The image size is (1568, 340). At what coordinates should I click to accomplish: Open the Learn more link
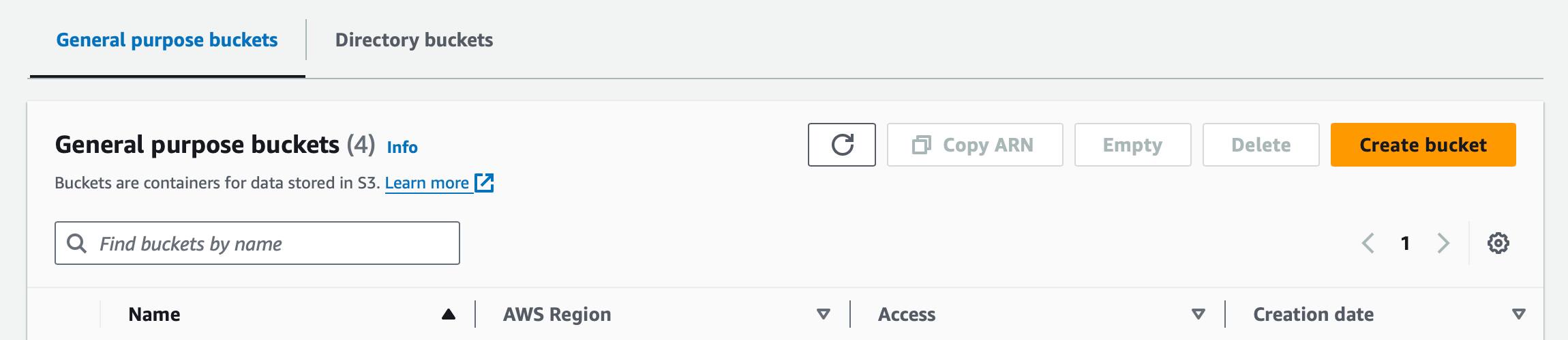(x=427, y=183)
